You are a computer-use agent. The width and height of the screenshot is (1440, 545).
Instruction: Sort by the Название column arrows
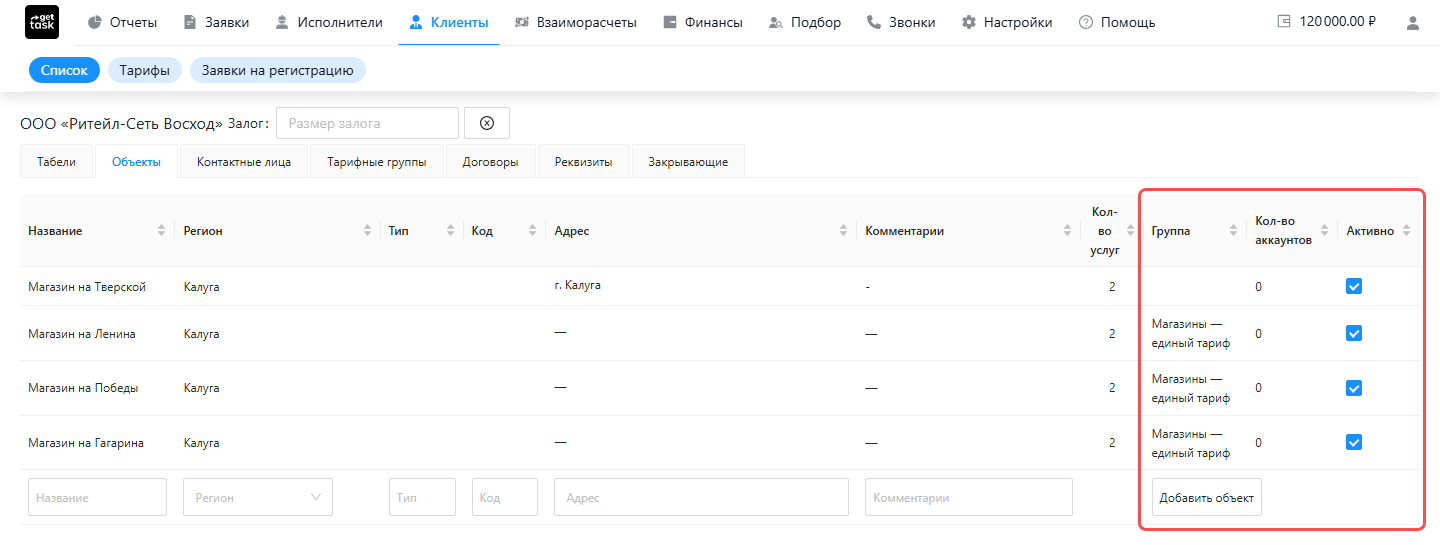(x=162, y=231)
